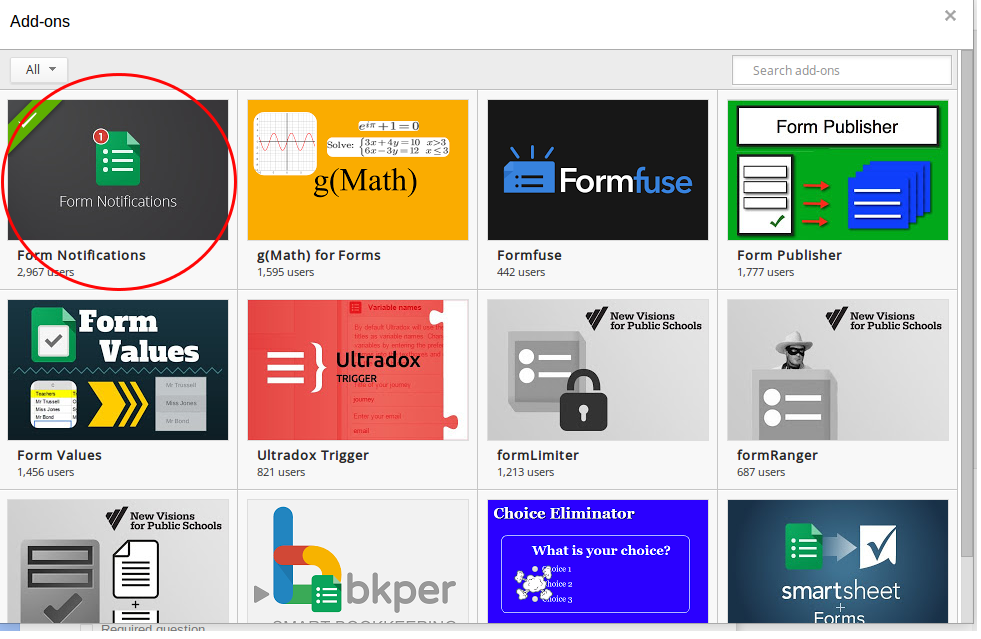Screen dimensions: 981x639
Task: Open the bkper bookkeeping add-on thumbnail
Action: tap(358, 561)
